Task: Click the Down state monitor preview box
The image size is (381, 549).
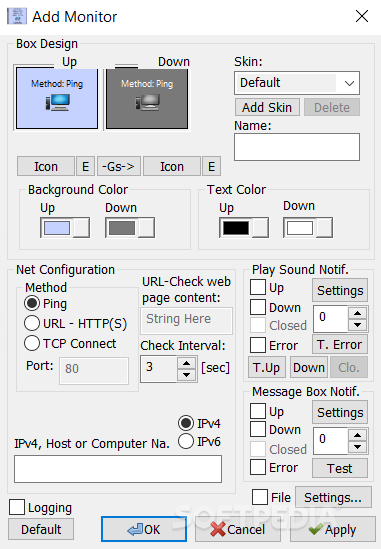Action: [x=147, y=99]
